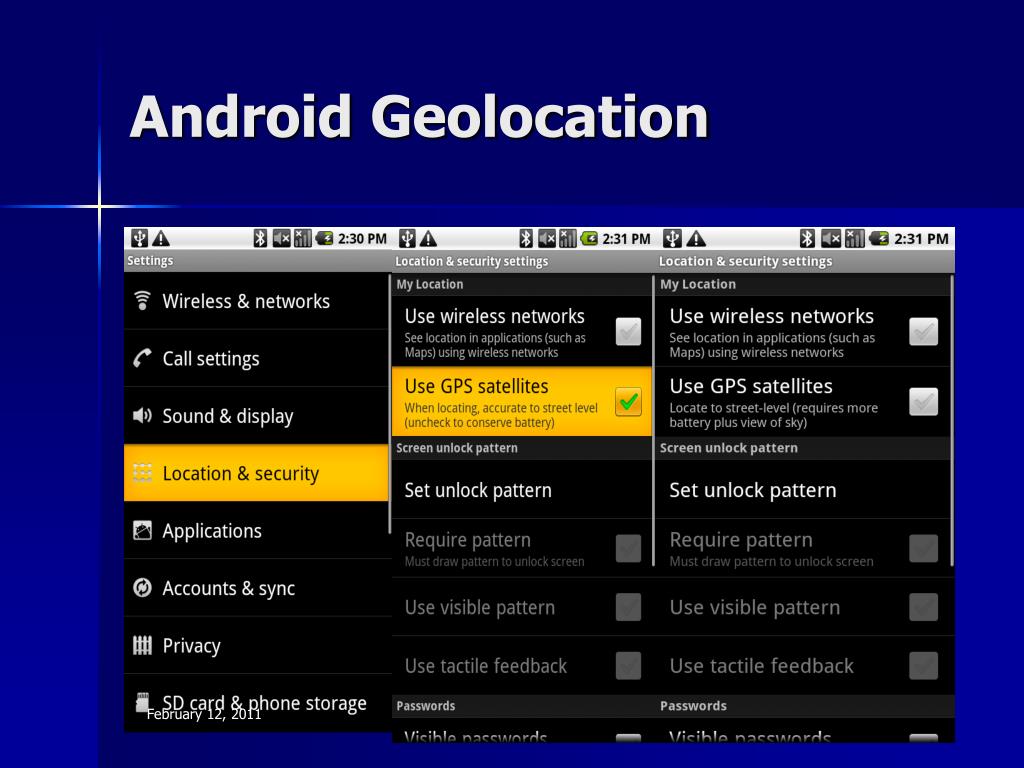Tap warning triangle in right screen status bar
The height and width of the screenshot is (768, 1024).
pyautogui.click(x=696, y=238)
